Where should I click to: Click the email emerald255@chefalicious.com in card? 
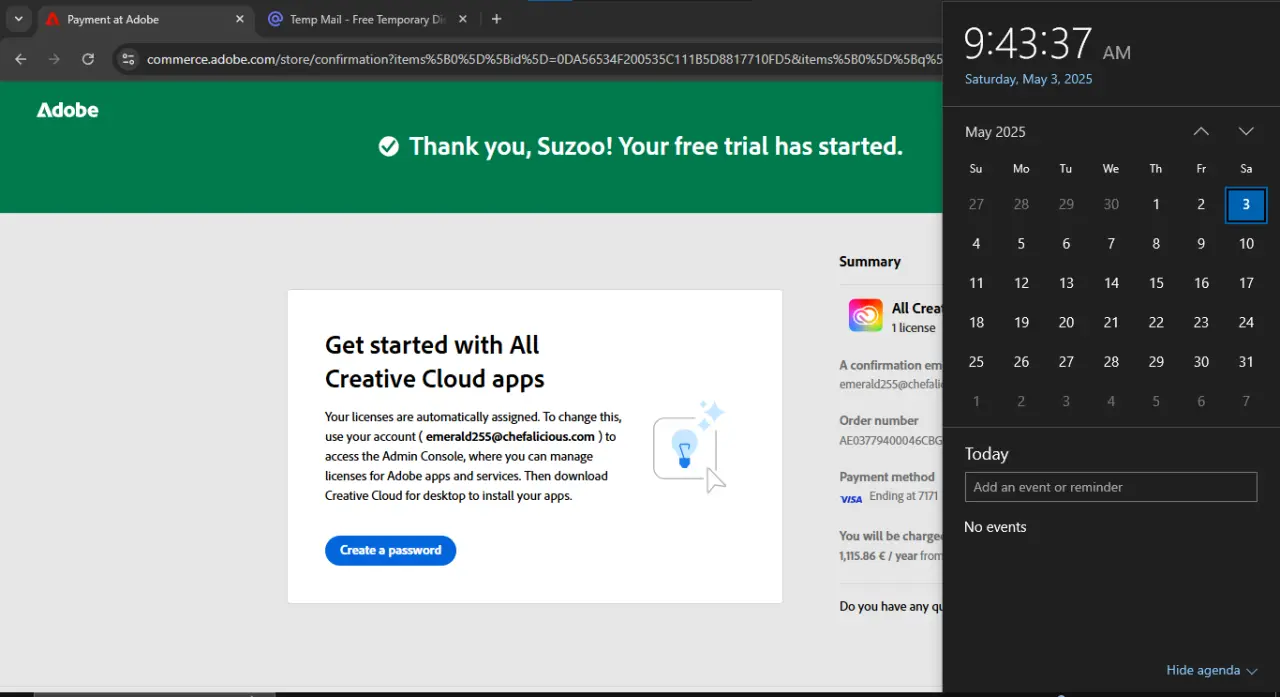[510, 436]
